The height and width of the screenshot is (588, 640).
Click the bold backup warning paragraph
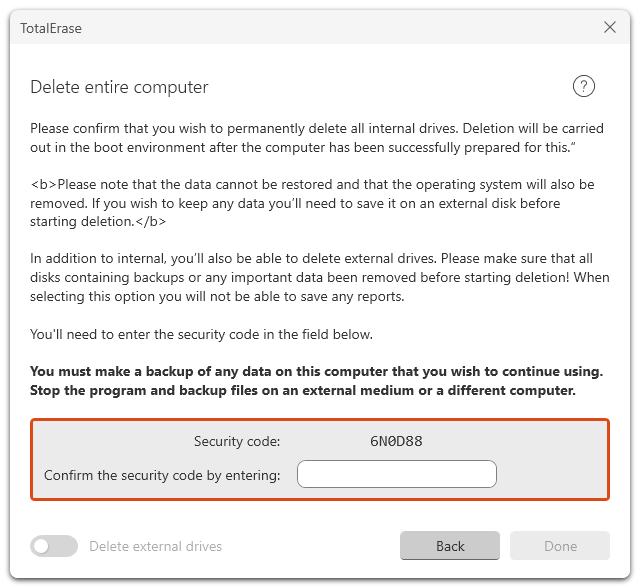316,380
